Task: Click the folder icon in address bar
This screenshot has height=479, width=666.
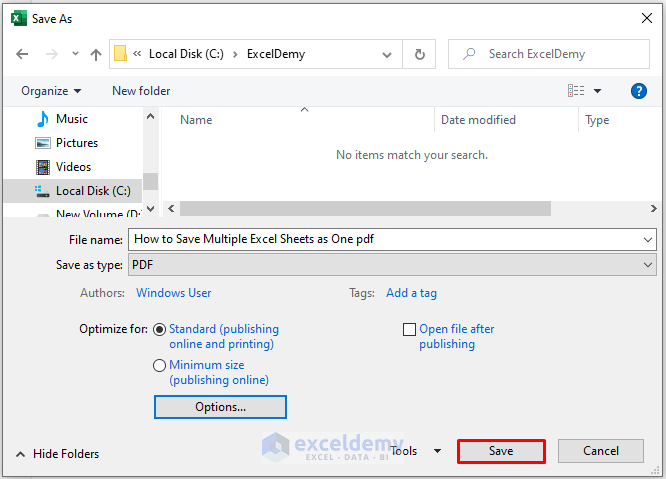Action: coord(121,54)
